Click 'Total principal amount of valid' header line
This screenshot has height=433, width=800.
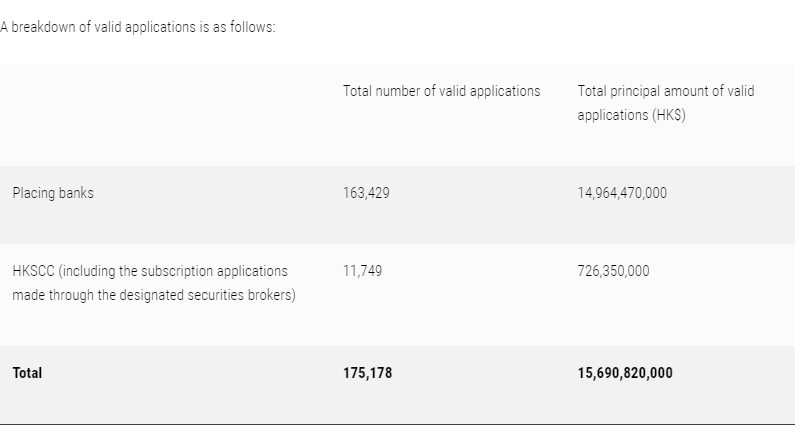[x=666, y=91]
